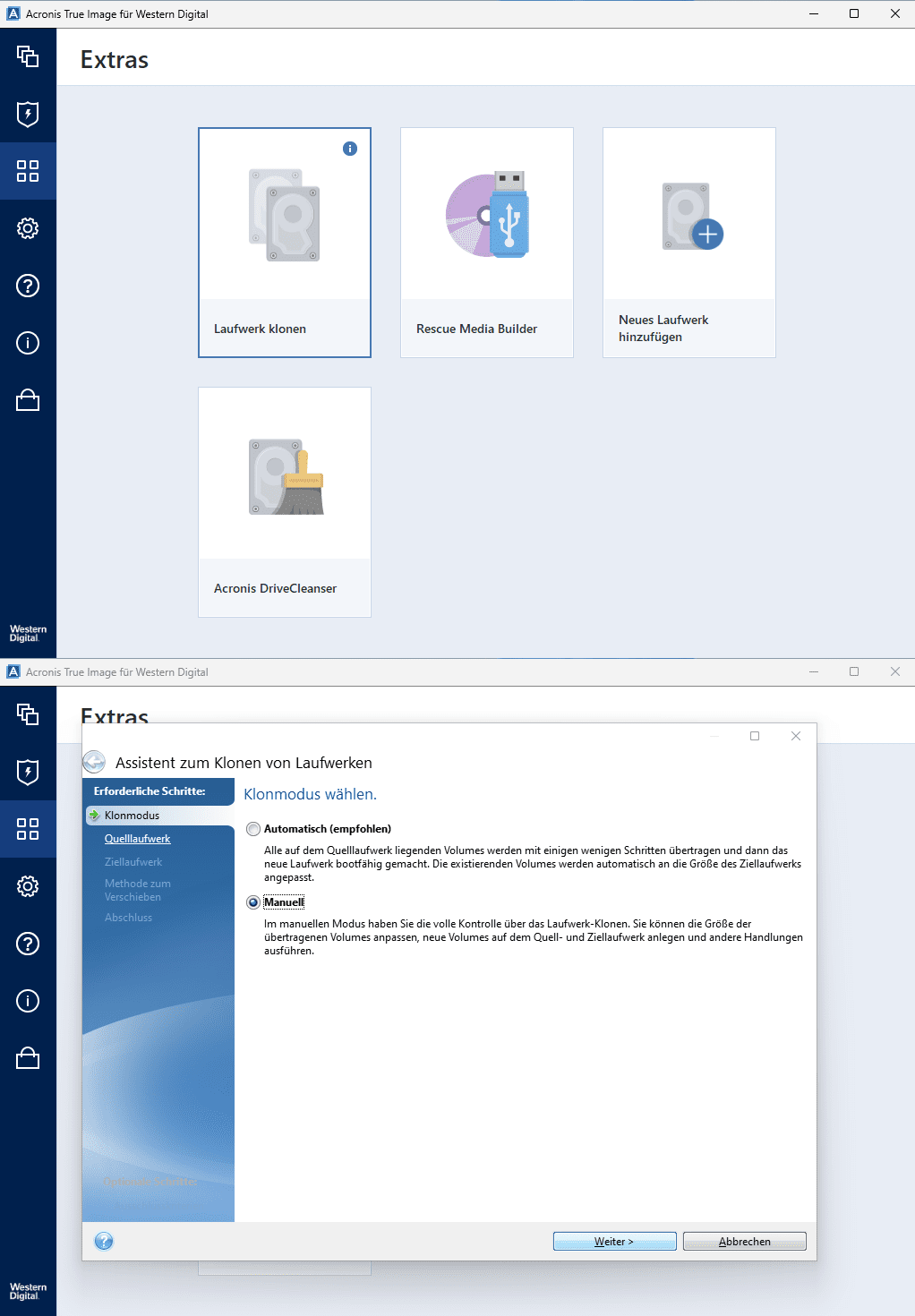The height and width of the screenshot is (1316, 915).
Task: Select Extras grid icon in upper window sidebar
Action: (x=28, y=171)
